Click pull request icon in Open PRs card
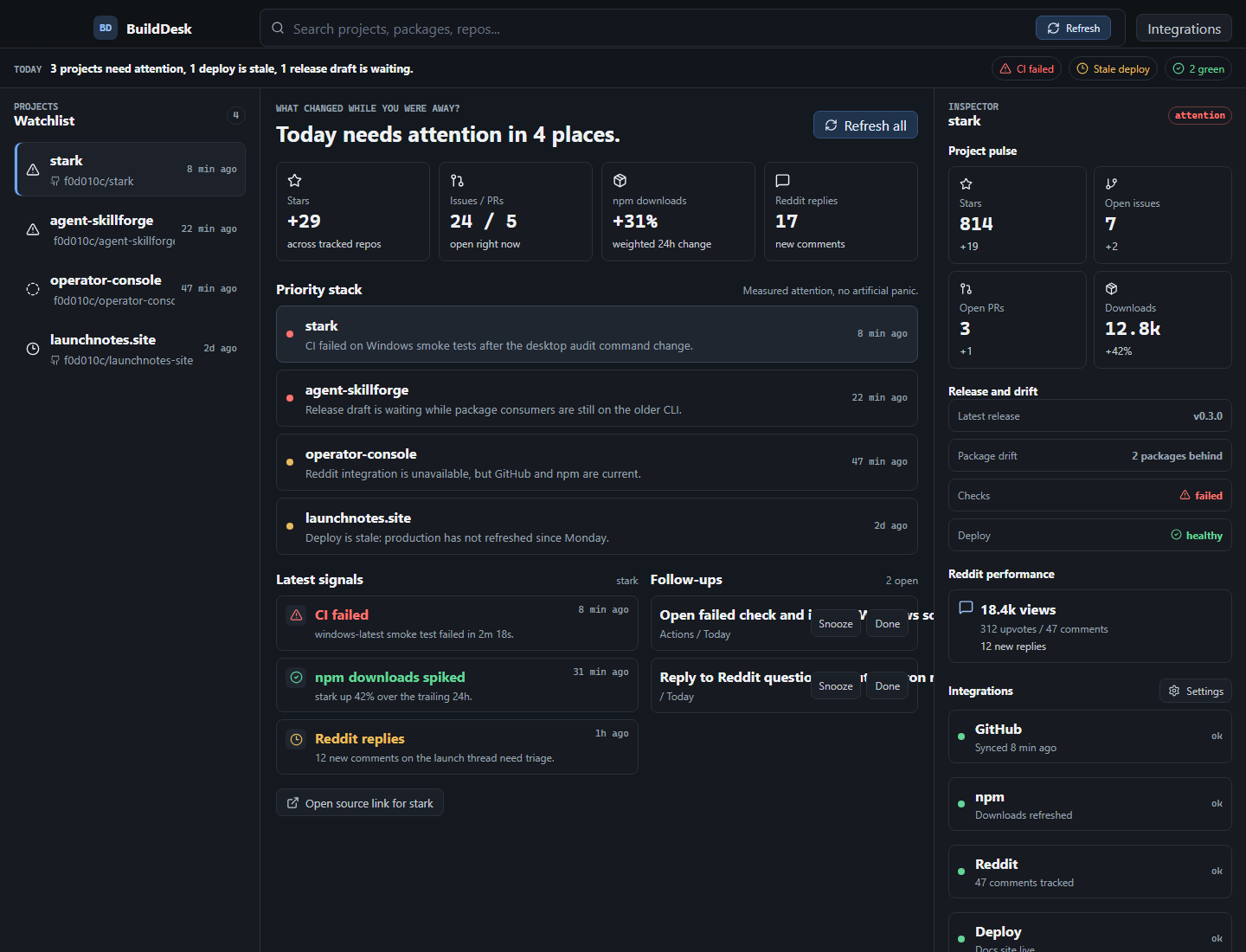 pos(967,288)
